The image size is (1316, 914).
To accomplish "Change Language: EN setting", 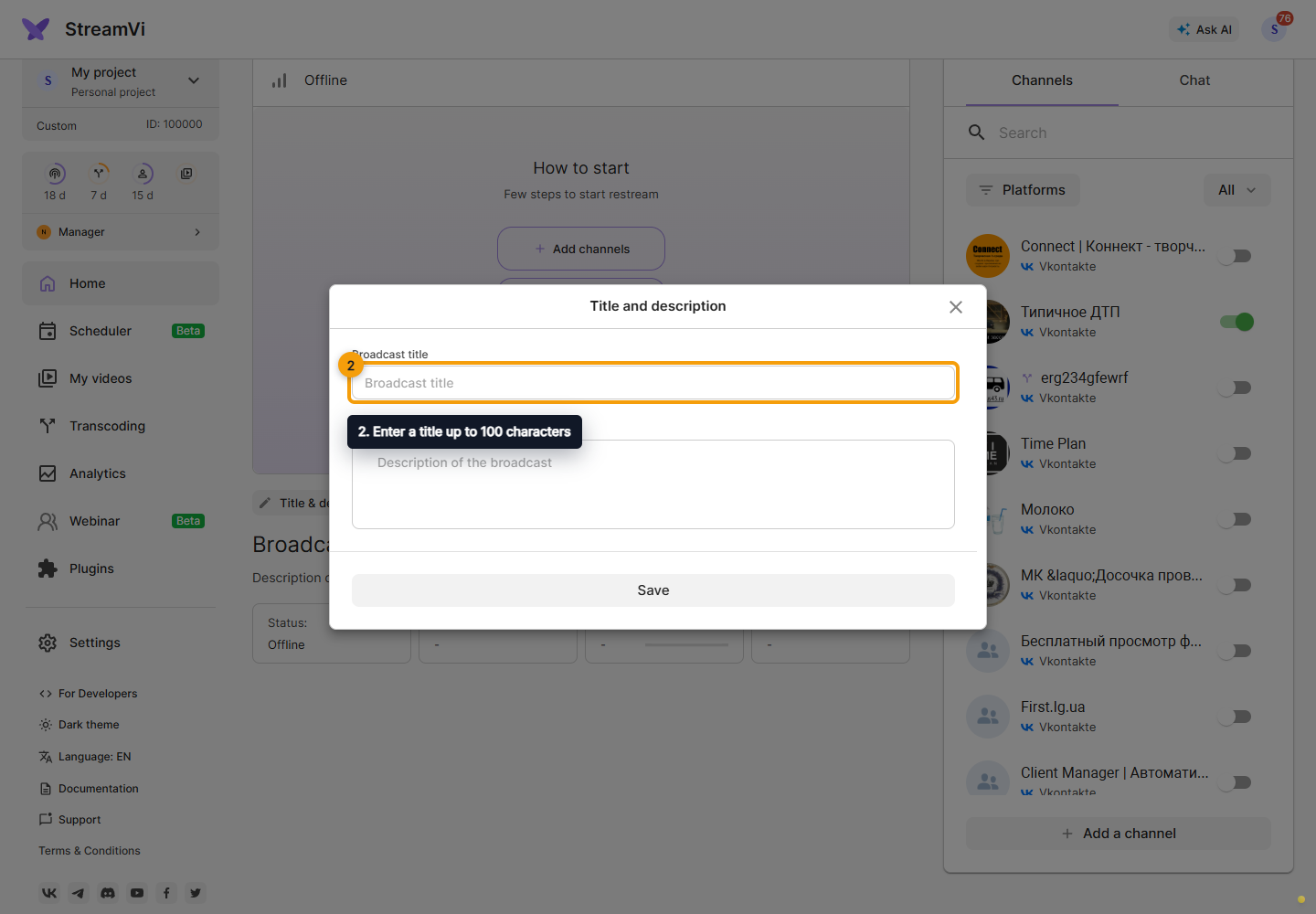I will pos(85,757).
